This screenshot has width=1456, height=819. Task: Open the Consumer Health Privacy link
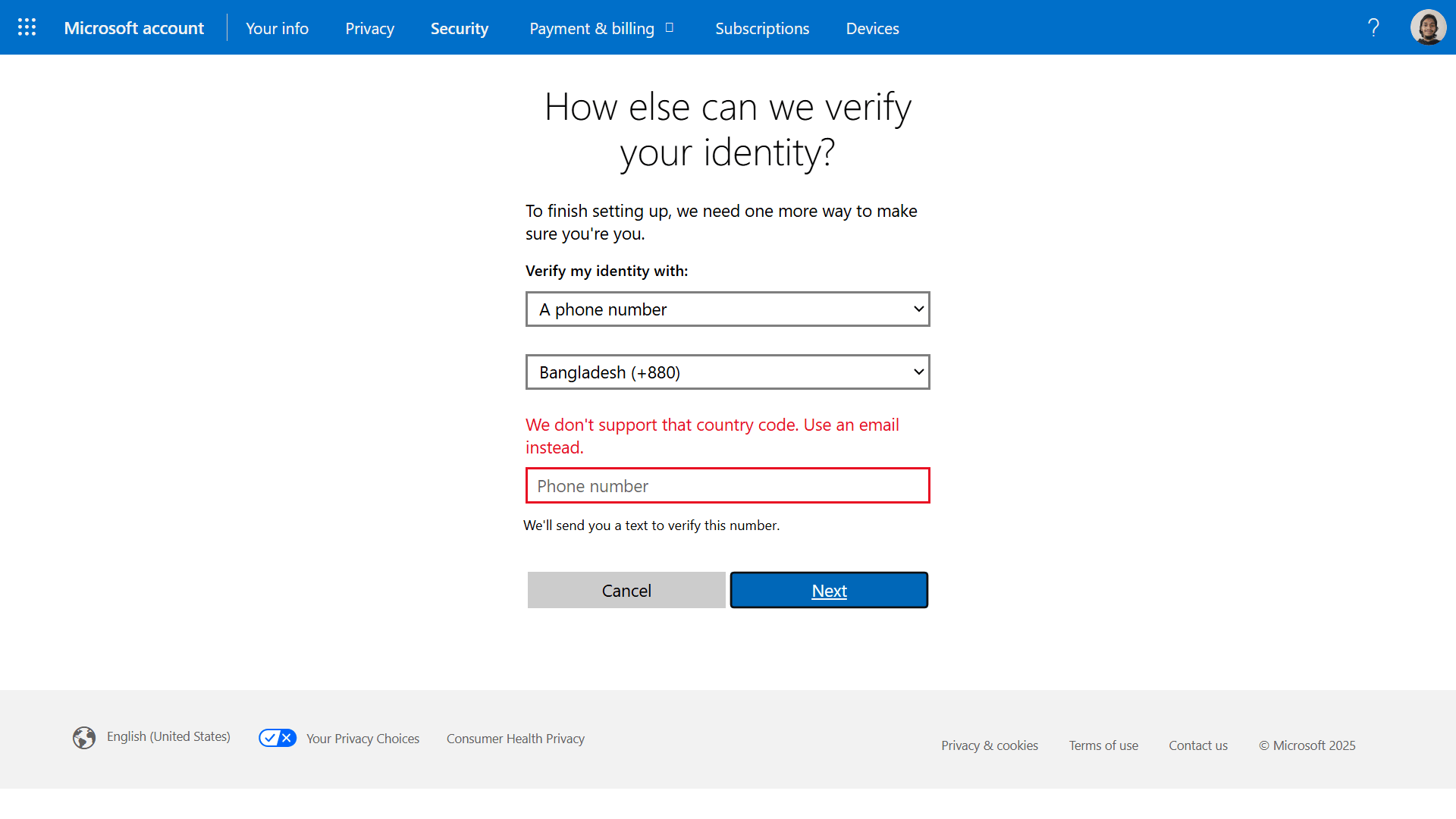tap(515, 739)
